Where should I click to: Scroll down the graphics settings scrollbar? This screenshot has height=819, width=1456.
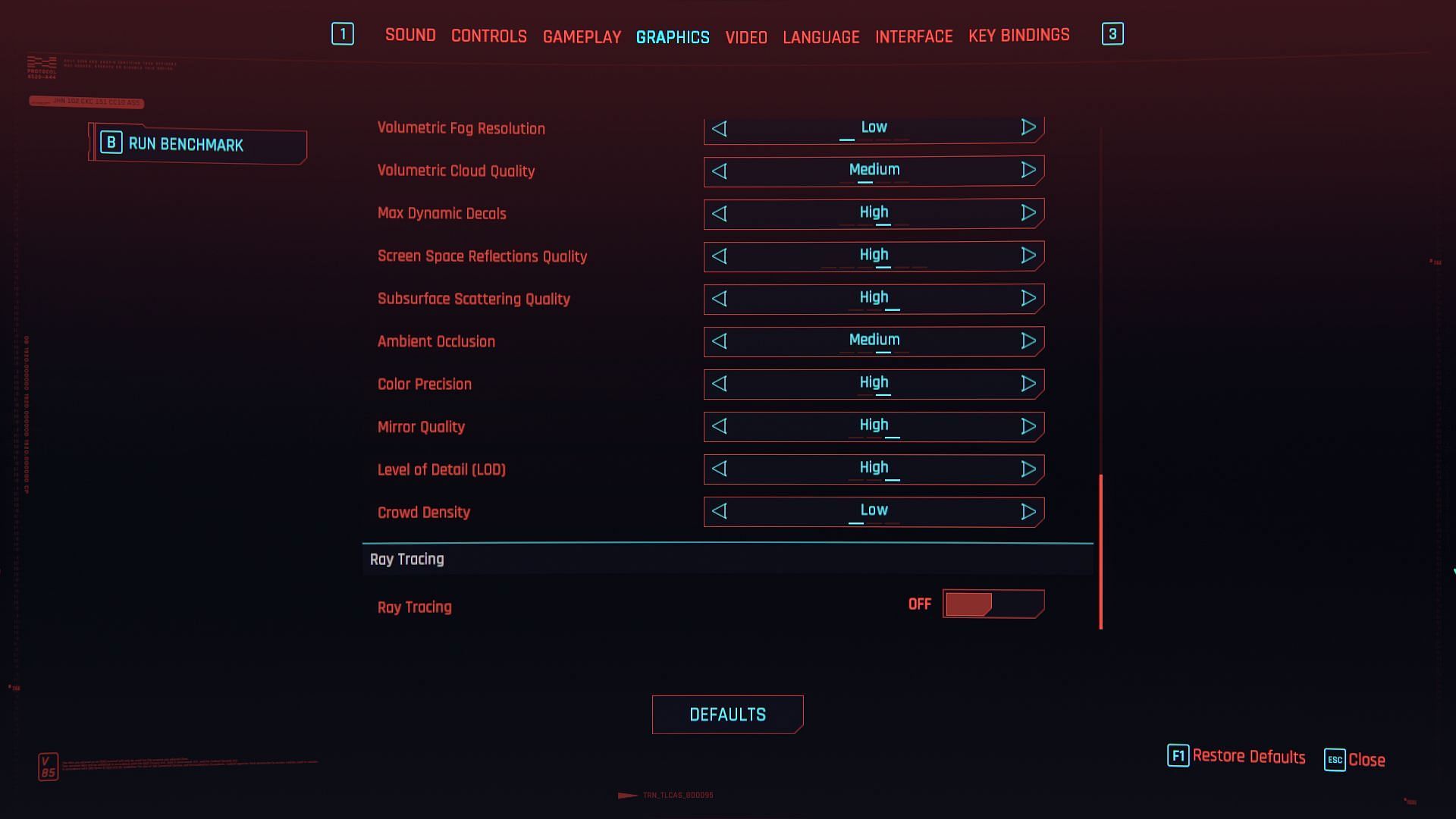[1102, 619]
